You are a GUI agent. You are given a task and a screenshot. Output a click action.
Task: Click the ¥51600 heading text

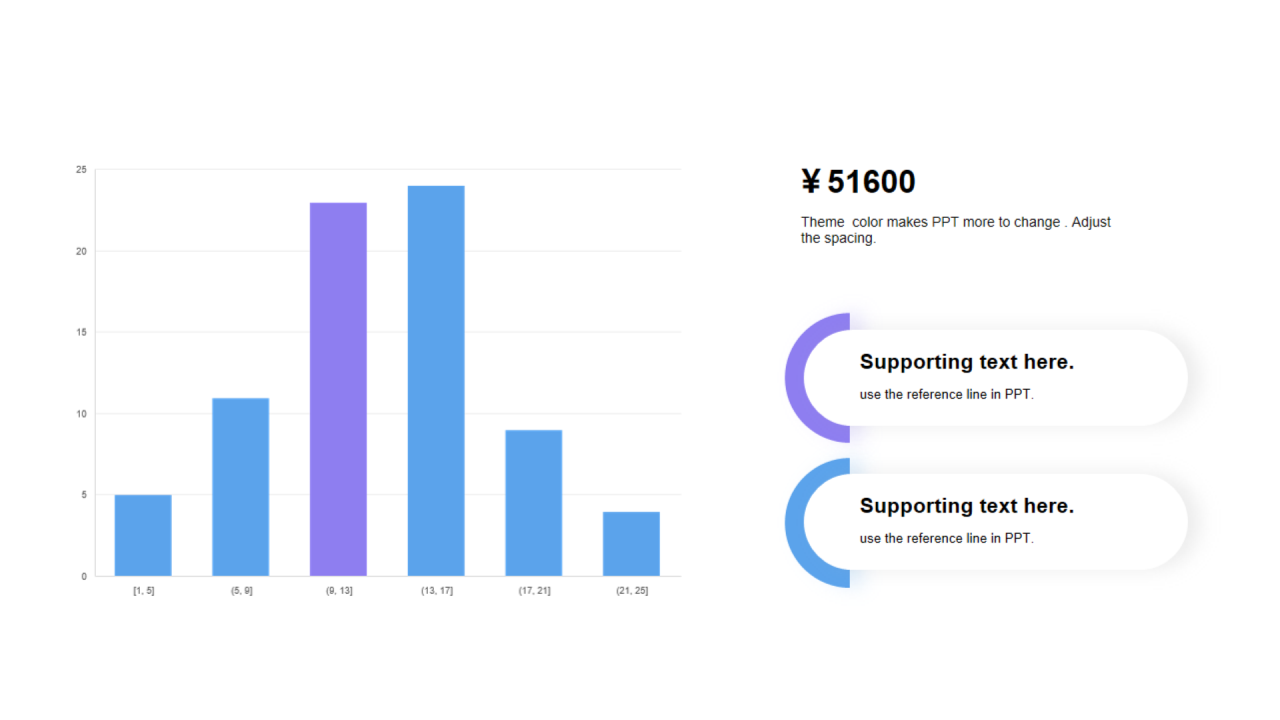tap(858, 182)
